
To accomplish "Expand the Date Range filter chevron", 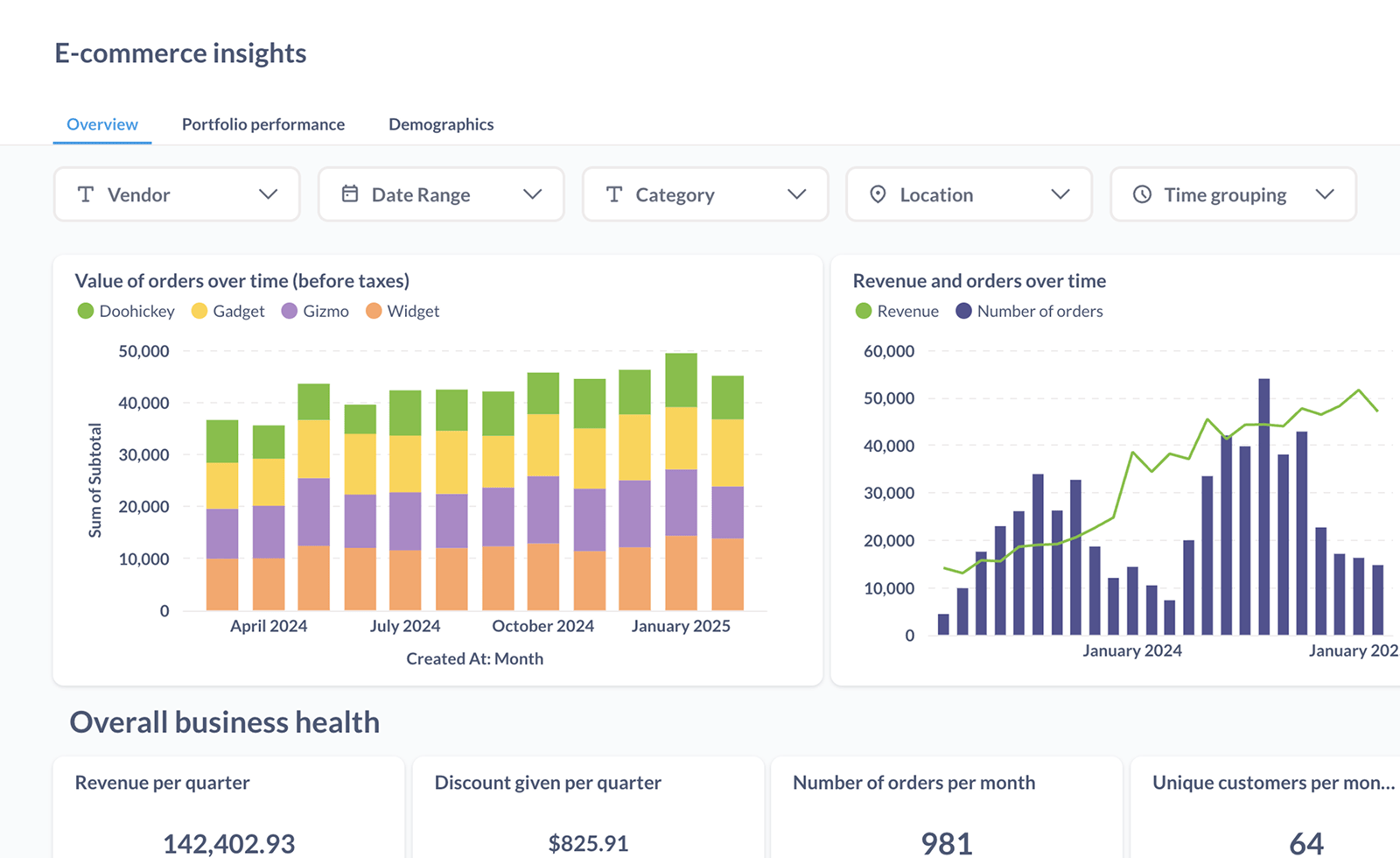I will click(533, 194).
